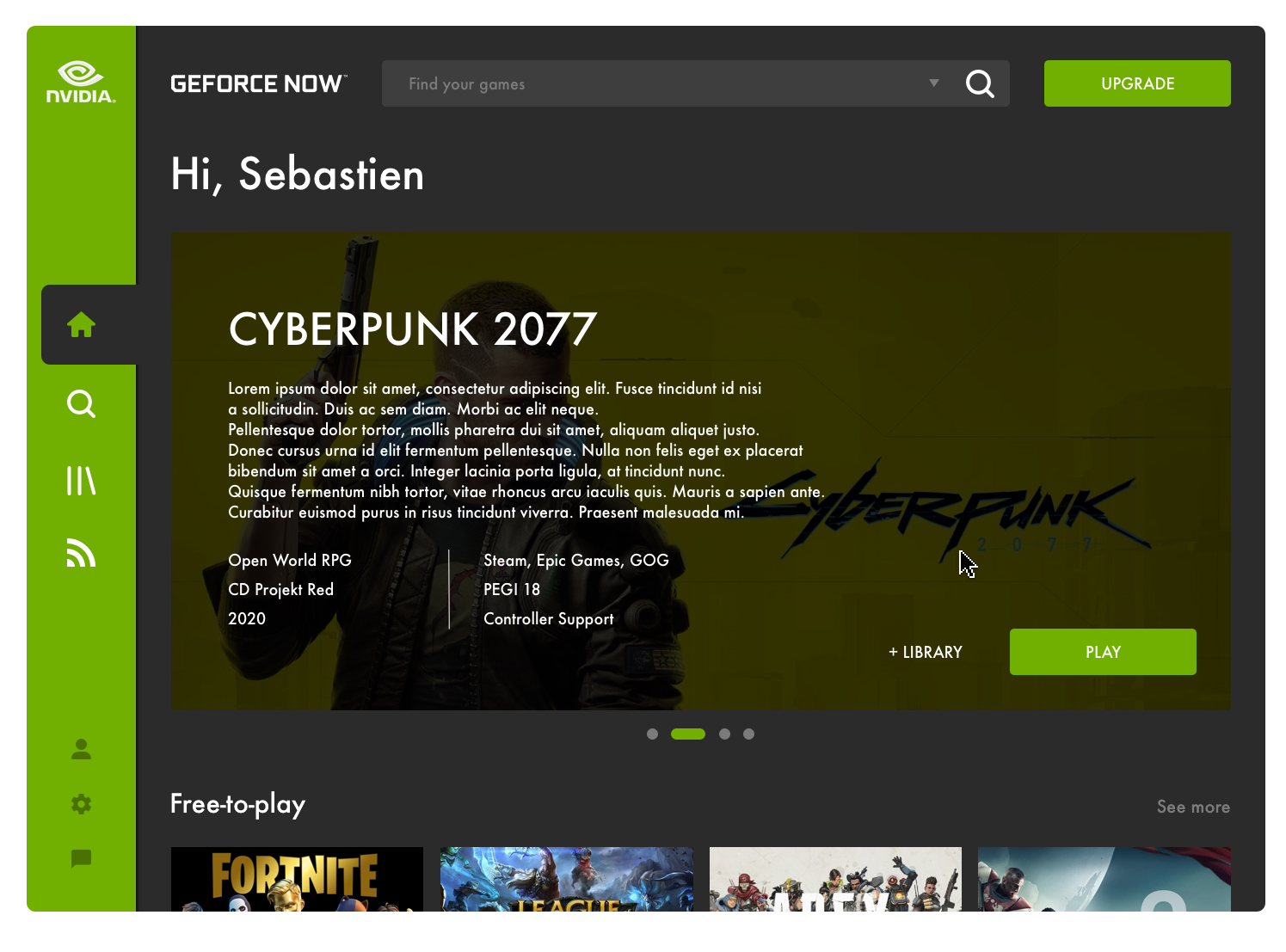Image resolution: width=1286 pixels, height=952 pixels.
Task: Open See more for Free-to-play
Action: (1193, 807)
